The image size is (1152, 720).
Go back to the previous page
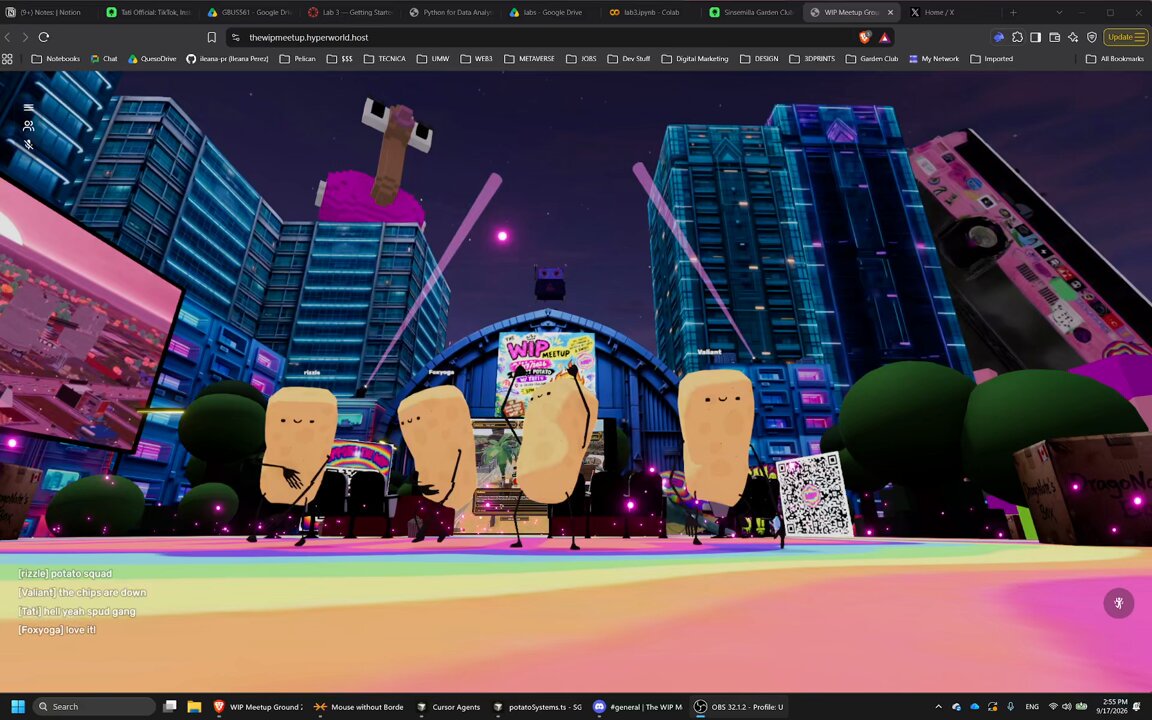pos(7,37)
